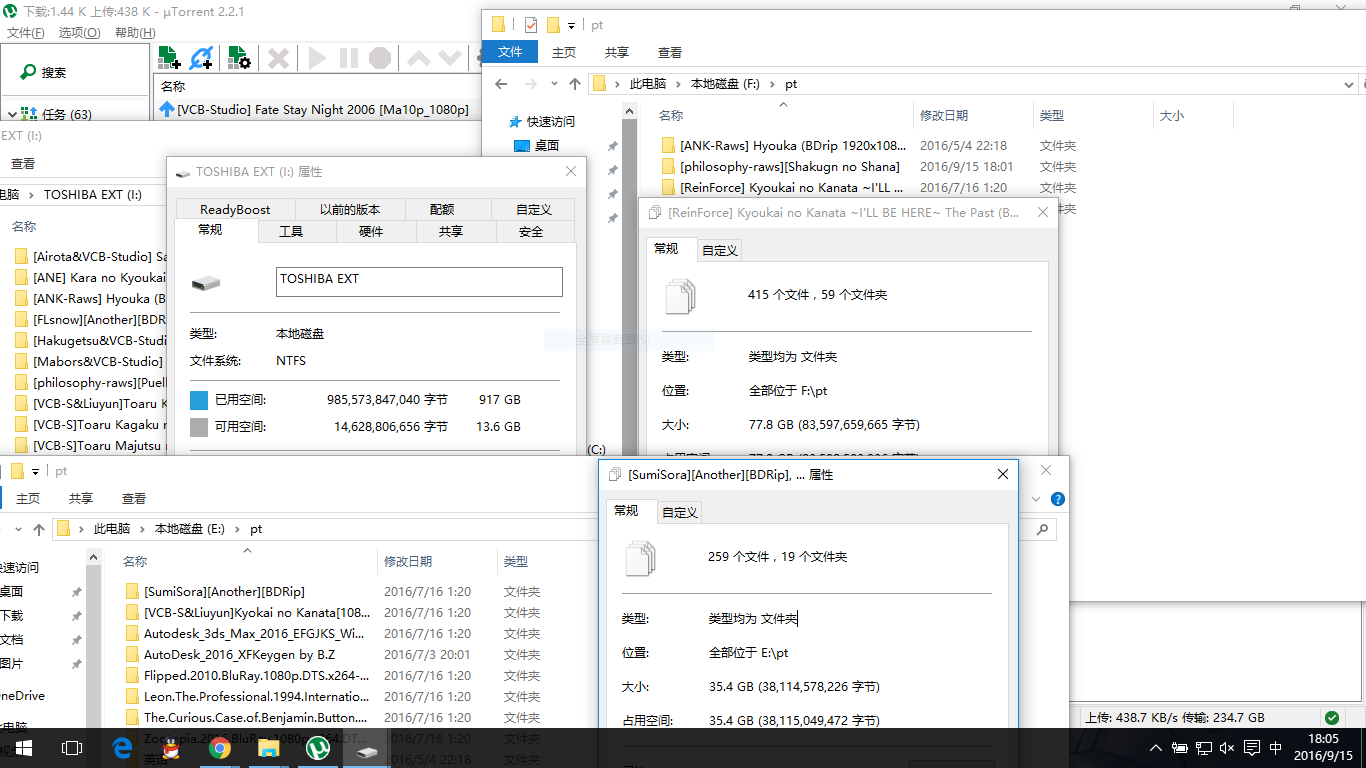The image size is (1366, 768).
Task: Click the blue used space color swatch
Action: (x=199, y=400)
